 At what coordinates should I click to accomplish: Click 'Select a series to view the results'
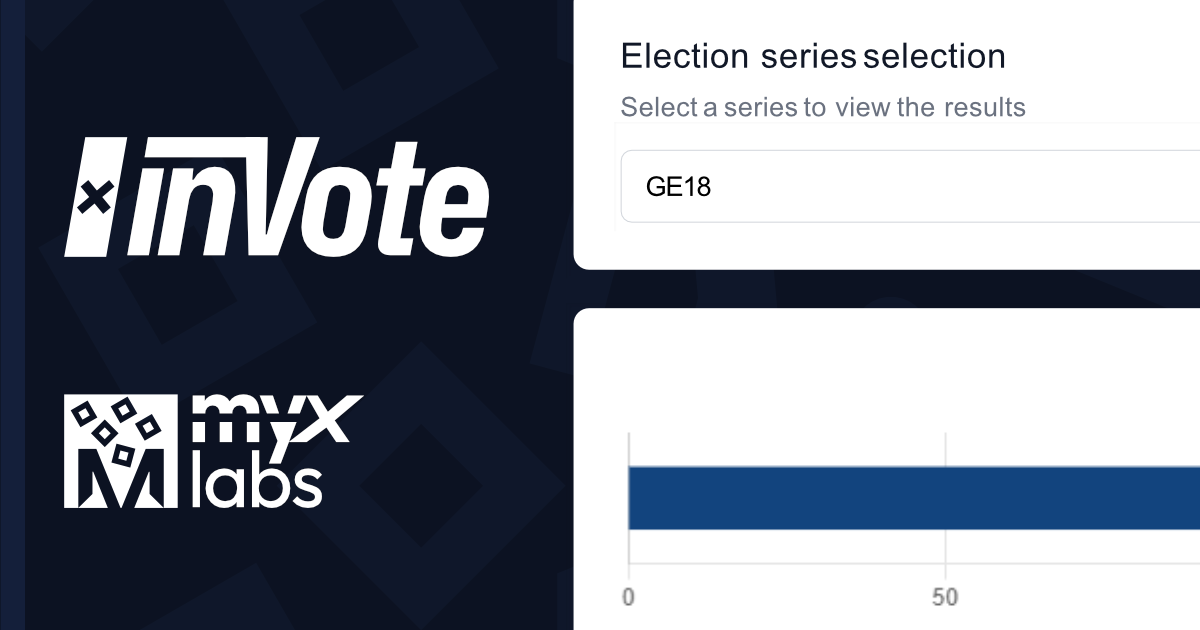823,107
